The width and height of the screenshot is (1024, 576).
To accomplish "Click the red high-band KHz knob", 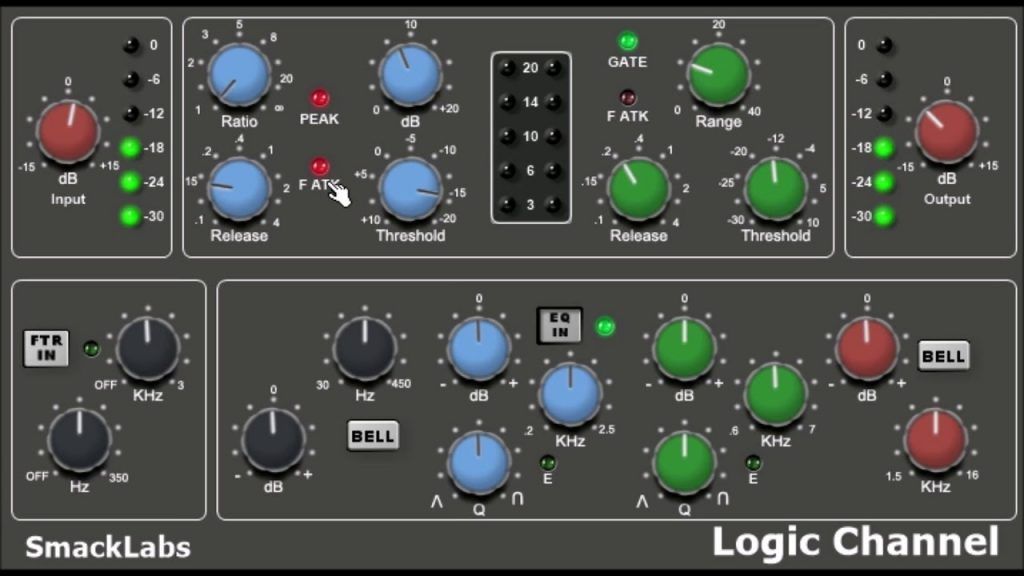I will click(x=935, y=439).
